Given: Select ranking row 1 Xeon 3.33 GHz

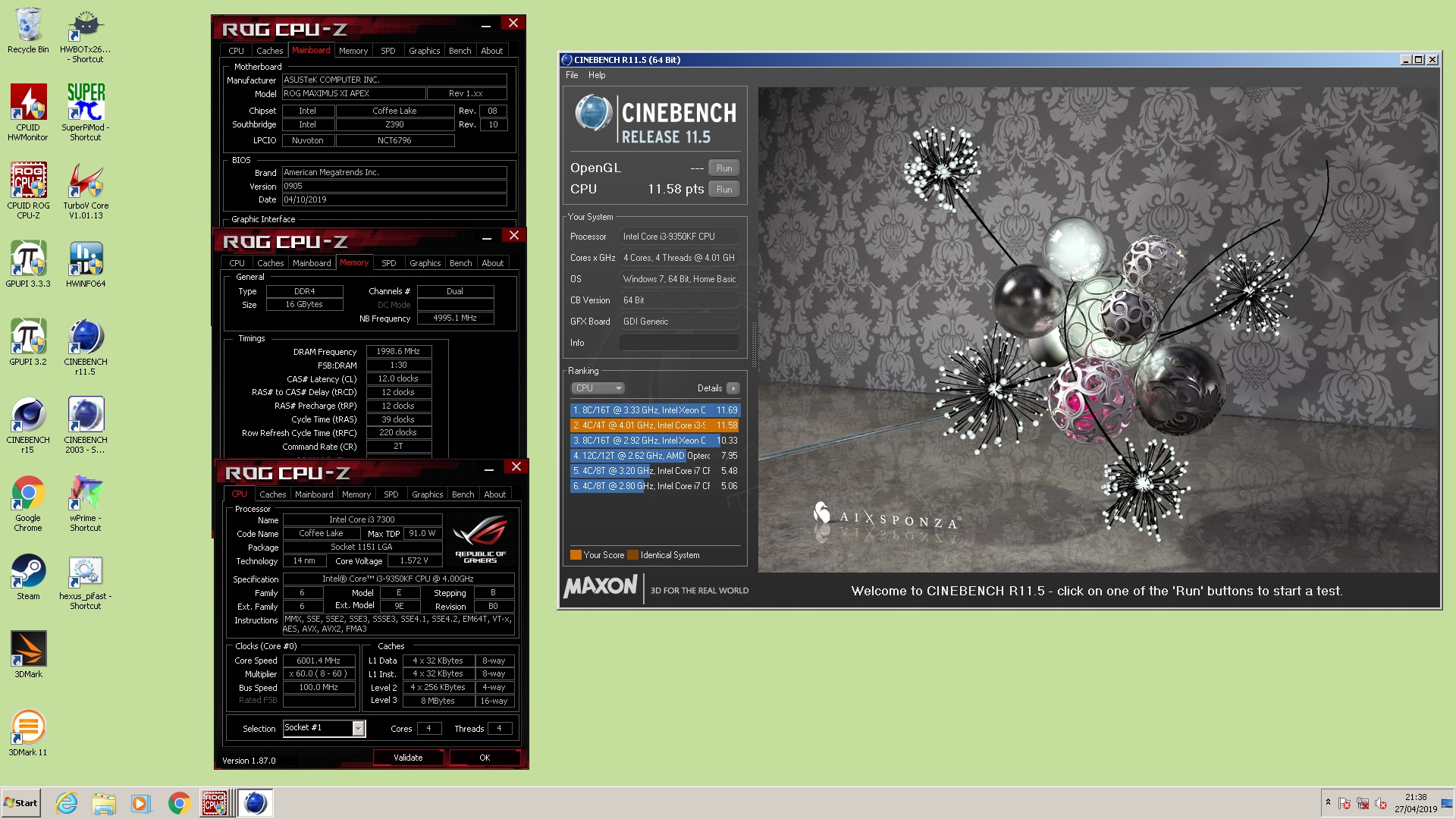Looking at the screenshot, I should (654, 410).
